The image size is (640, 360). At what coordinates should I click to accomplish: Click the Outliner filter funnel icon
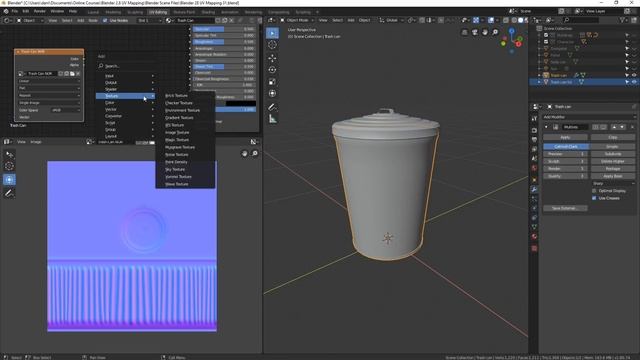pos(622,20)
